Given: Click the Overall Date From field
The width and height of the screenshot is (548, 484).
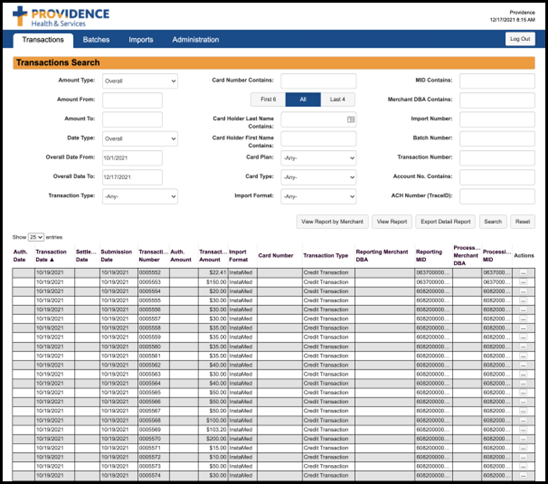Looking at the screenshot, I should pyautogui.click(x=132, y=158).
